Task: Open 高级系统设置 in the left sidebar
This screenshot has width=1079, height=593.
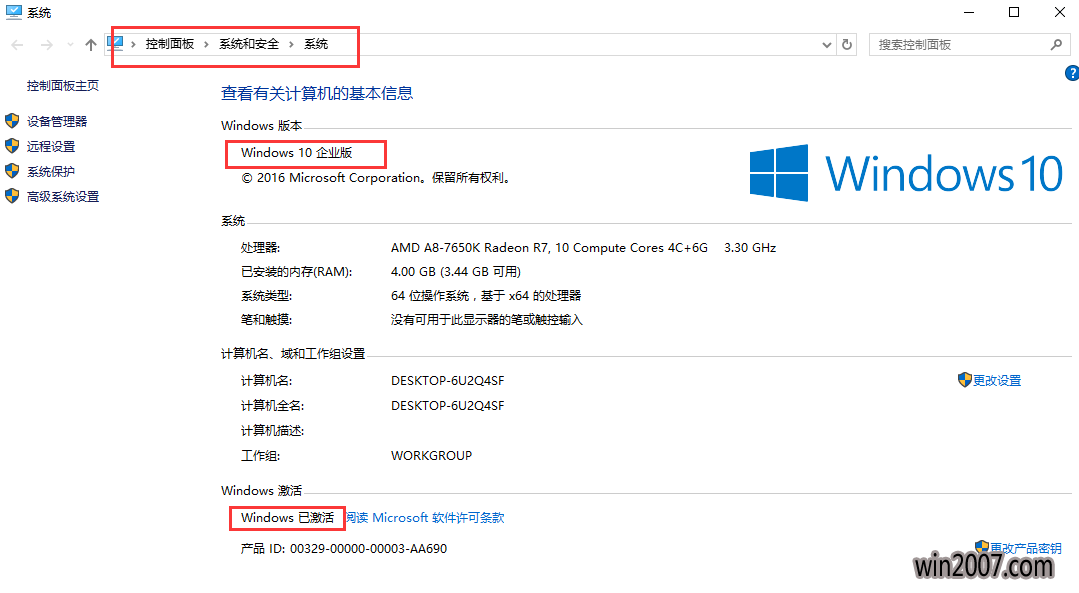Action: coord(63,197)
